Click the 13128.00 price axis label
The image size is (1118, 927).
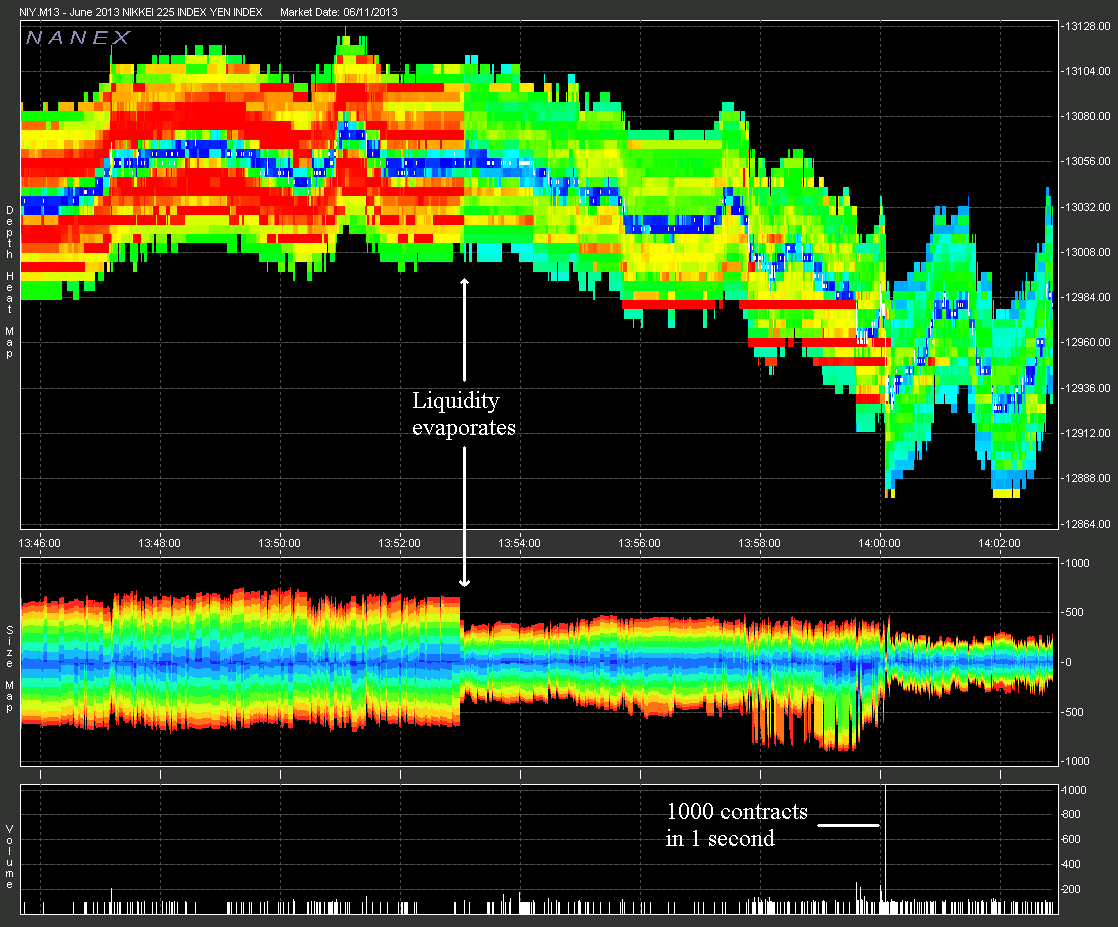coord(1088,26)
